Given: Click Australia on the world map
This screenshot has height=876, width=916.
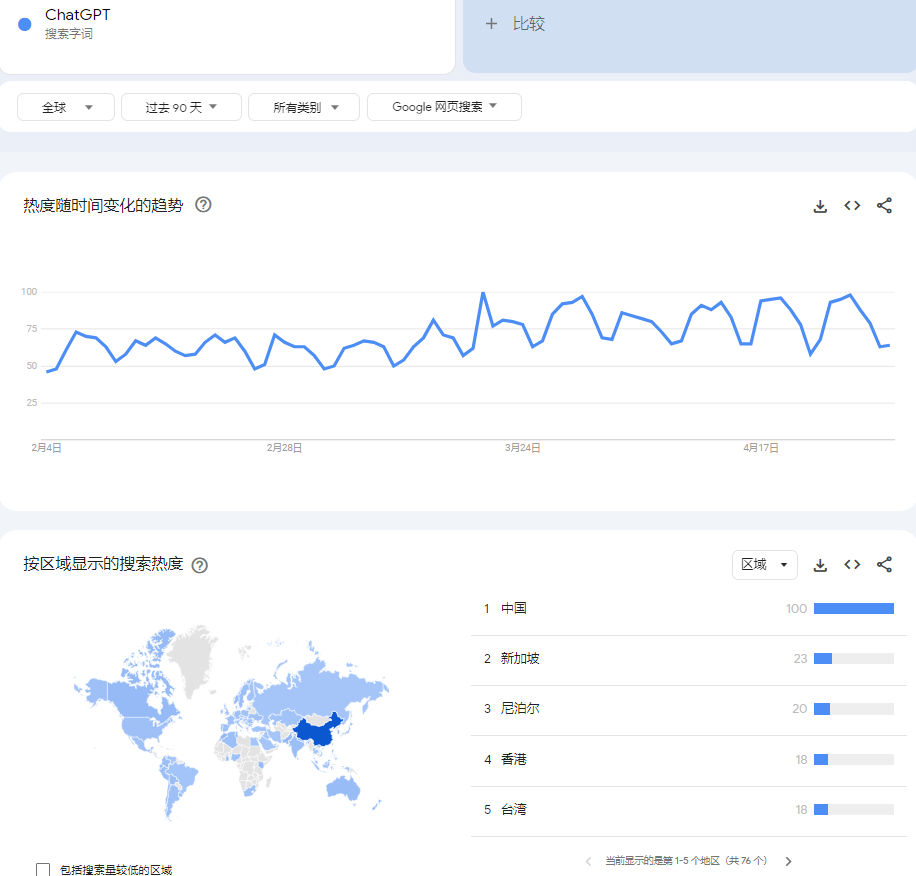Looking at the screenshot, I should point(343,787).
